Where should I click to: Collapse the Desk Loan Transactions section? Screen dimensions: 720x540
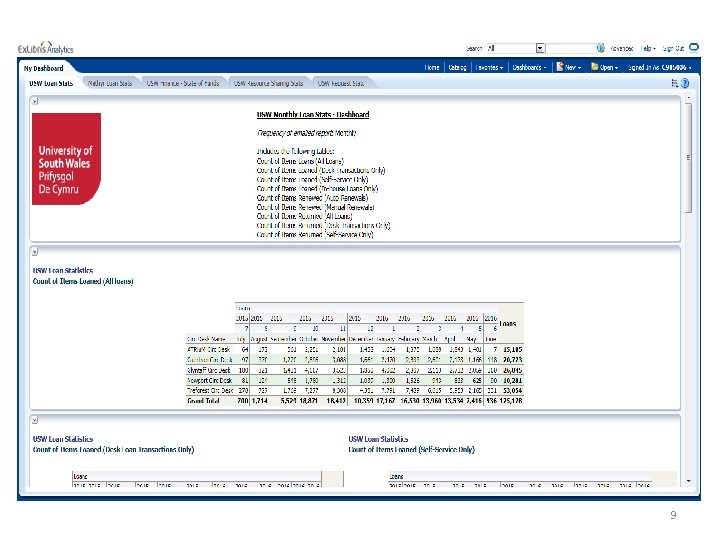click(35, 420)
